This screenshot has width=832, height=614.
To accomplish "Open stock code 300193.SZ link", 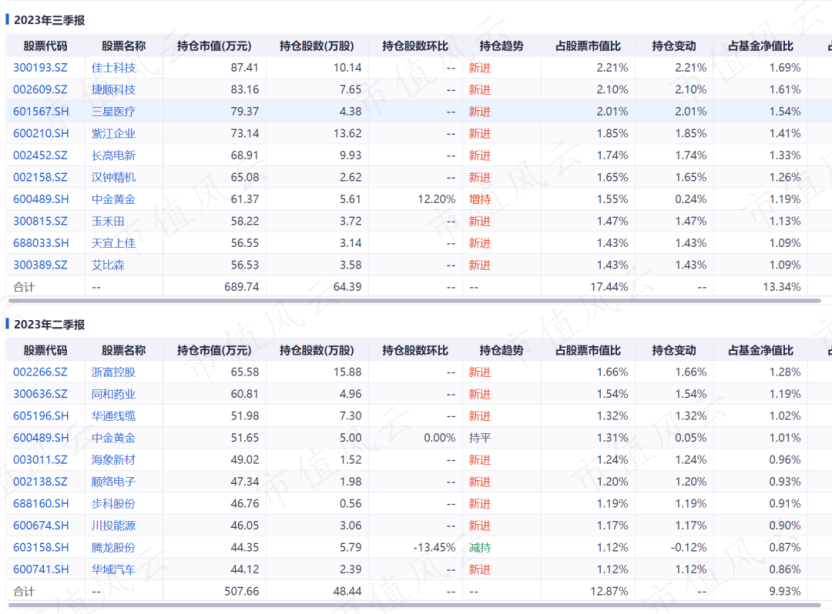I will [40, 67].
